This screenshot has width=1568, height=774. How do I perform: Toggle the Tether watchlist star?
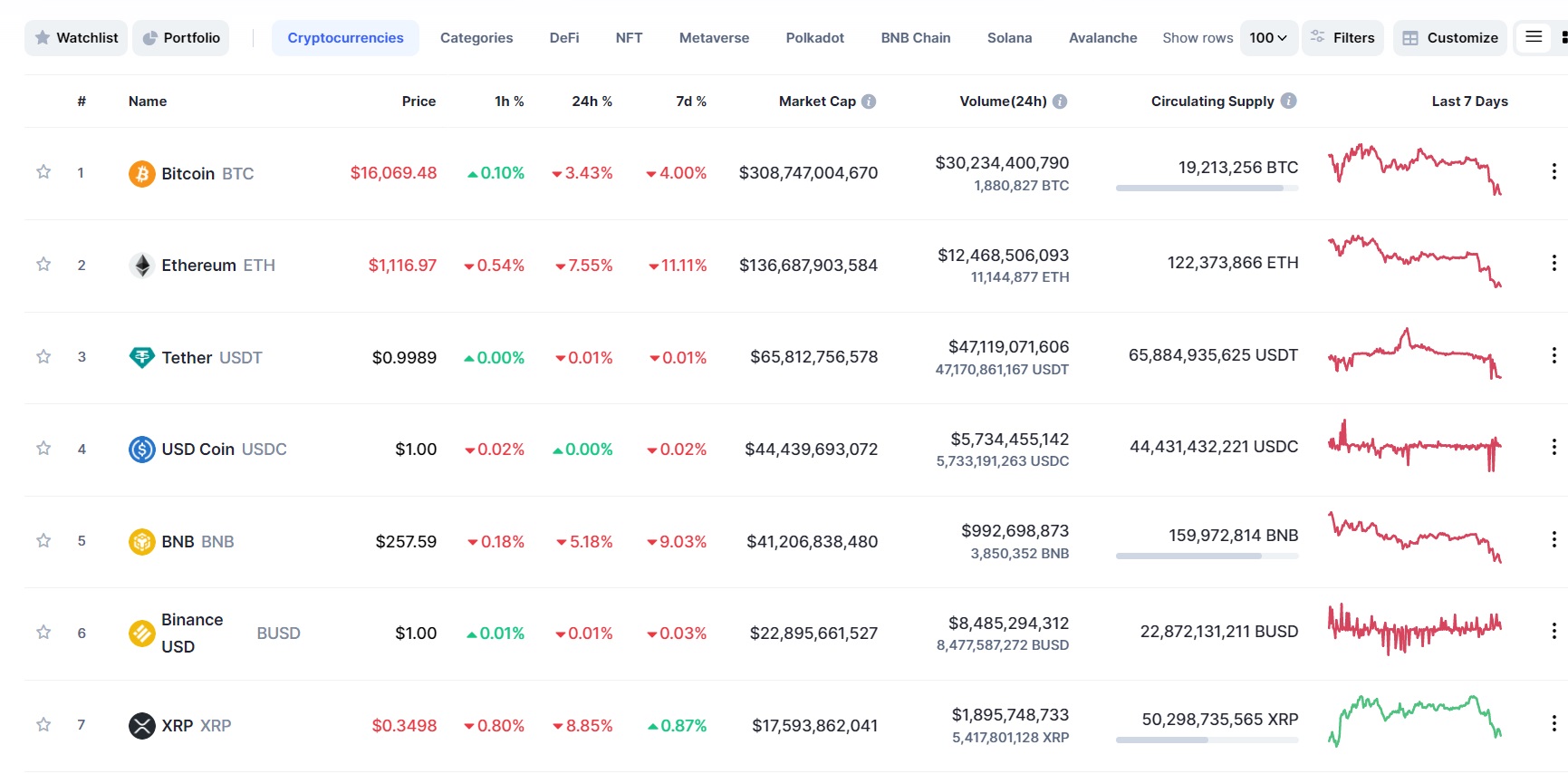[x=43, y=357]
